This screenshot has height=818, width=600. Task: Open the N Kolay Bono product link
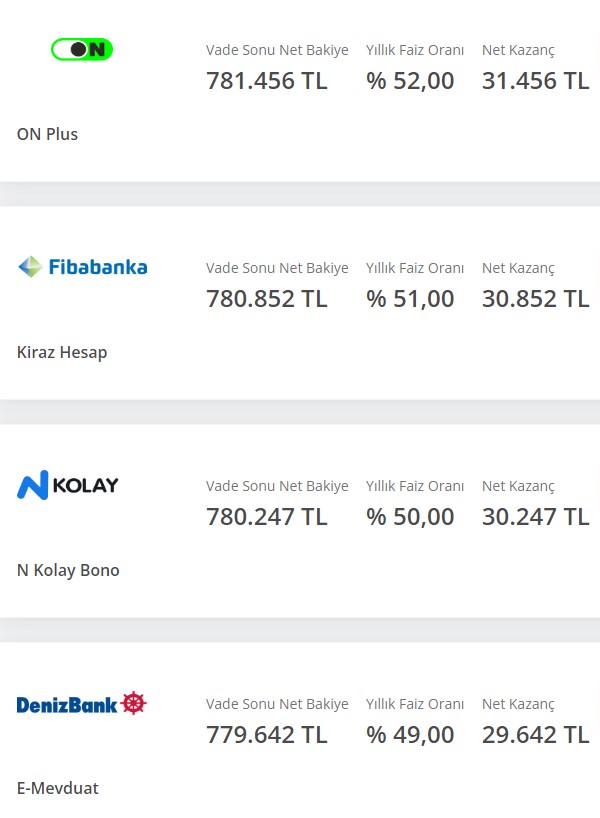68,570
